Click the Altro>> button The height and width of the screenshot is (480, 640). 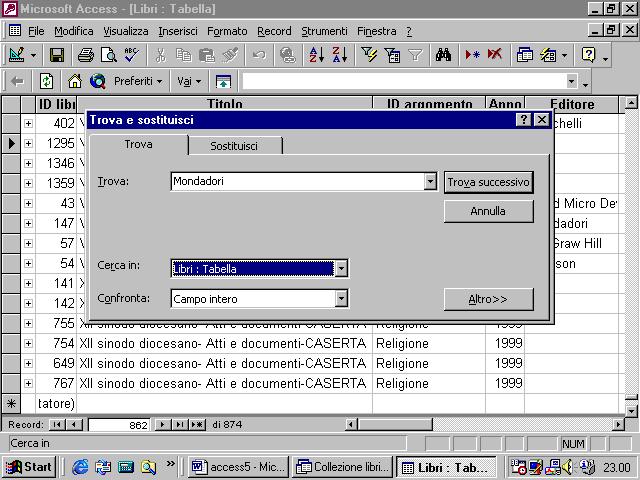click(489, 299)
